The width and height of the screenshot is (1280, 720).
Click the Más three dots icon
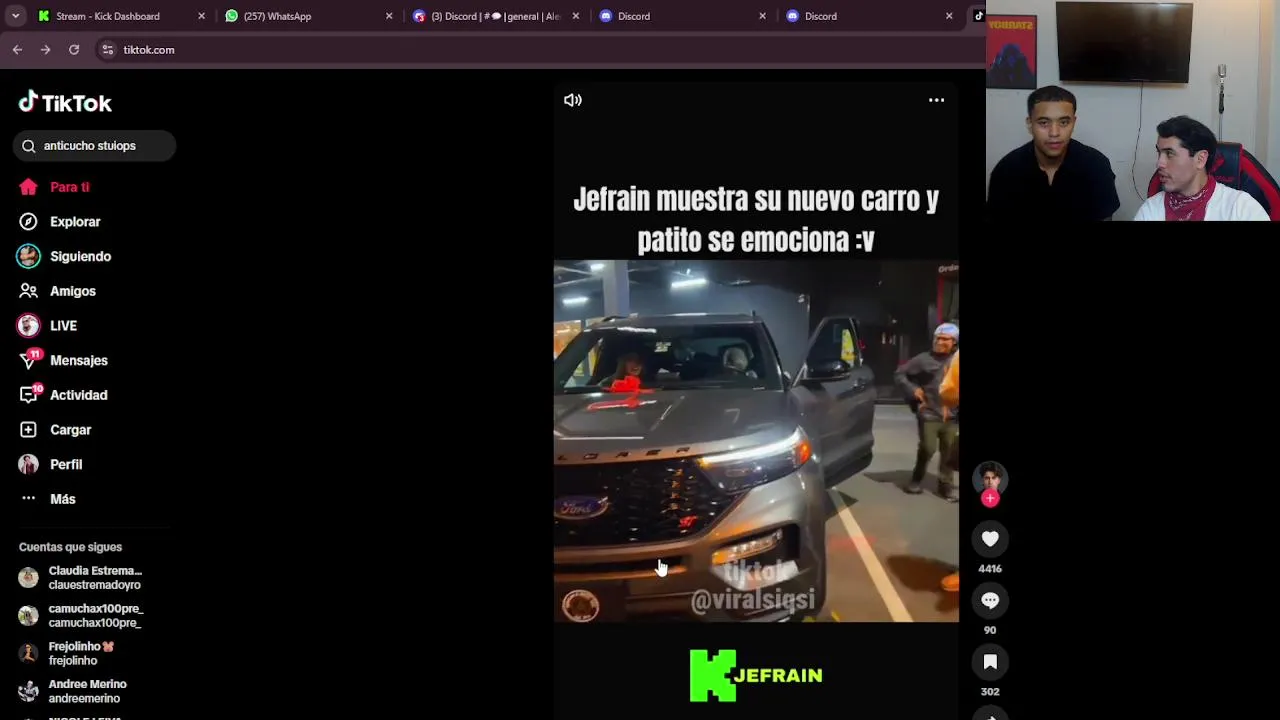(x=28, y=498)
